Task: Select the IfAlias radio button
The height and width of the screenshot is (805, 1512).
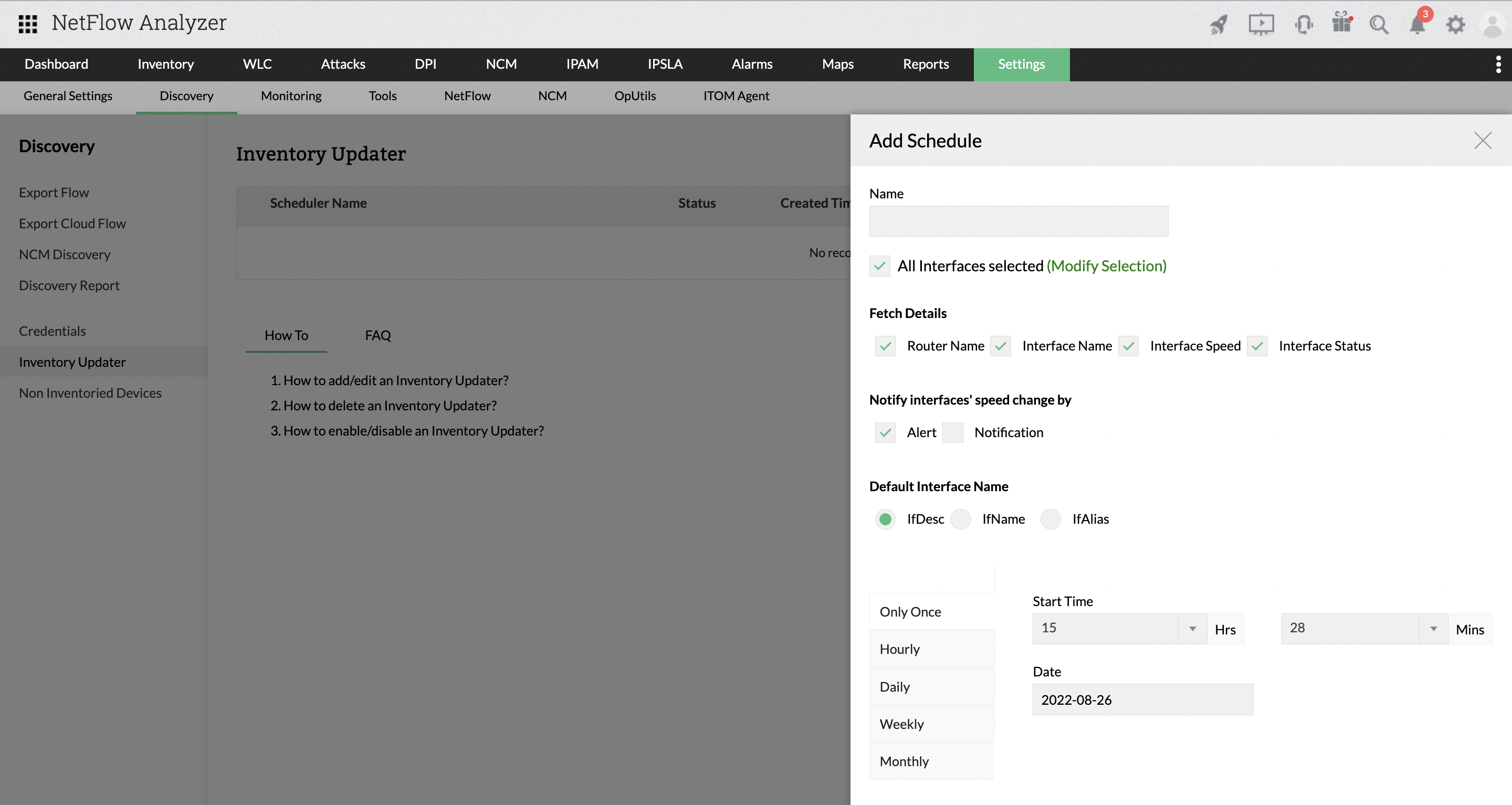Action: click(1051, 519)
